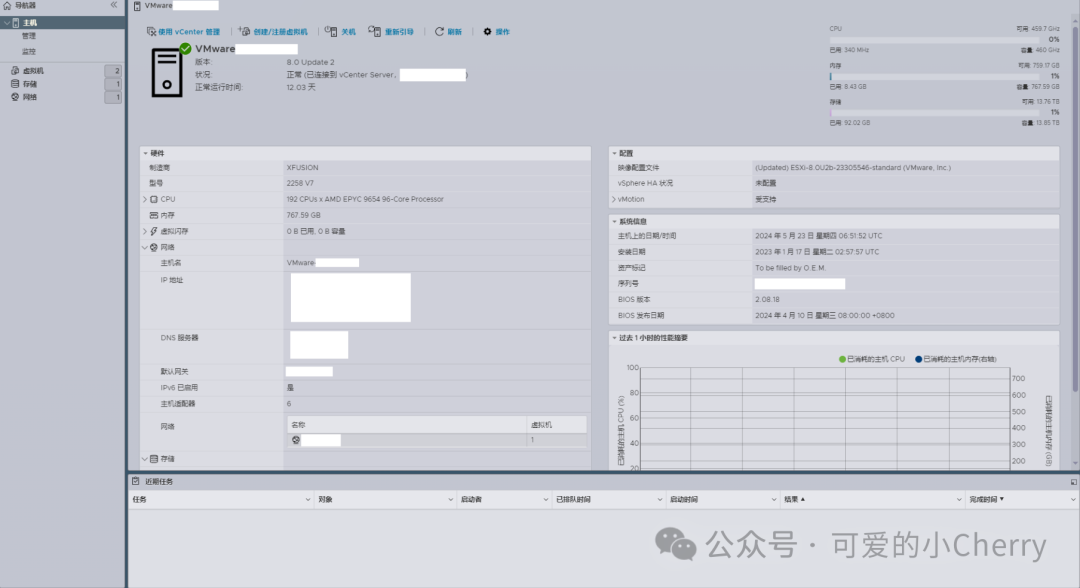This screenshot has width=1080, height=588.
Task: Click 使用 vCenter 管理 toolbar button
Action: [183, 32]
